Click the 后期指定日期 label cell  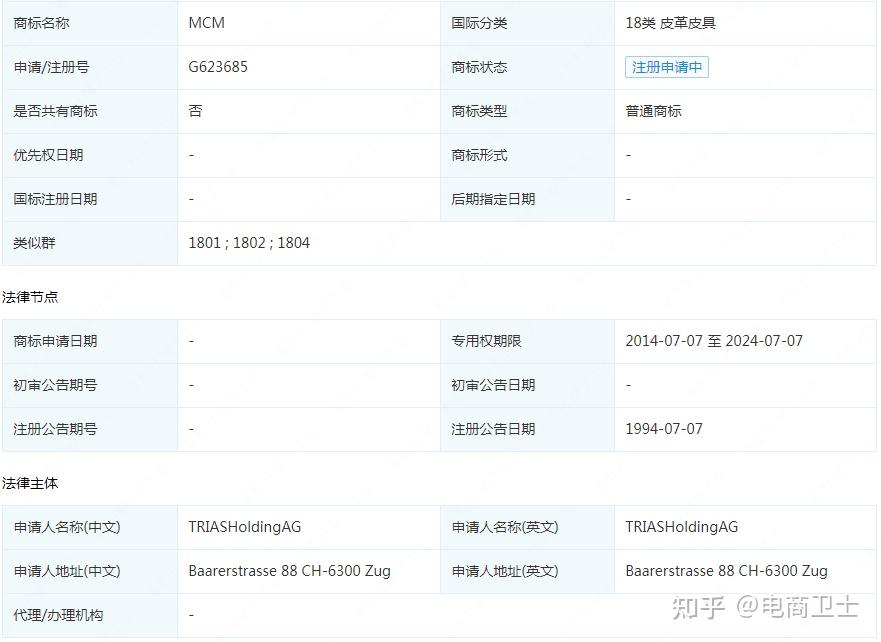pyautogui.click(x=527, y=199)
